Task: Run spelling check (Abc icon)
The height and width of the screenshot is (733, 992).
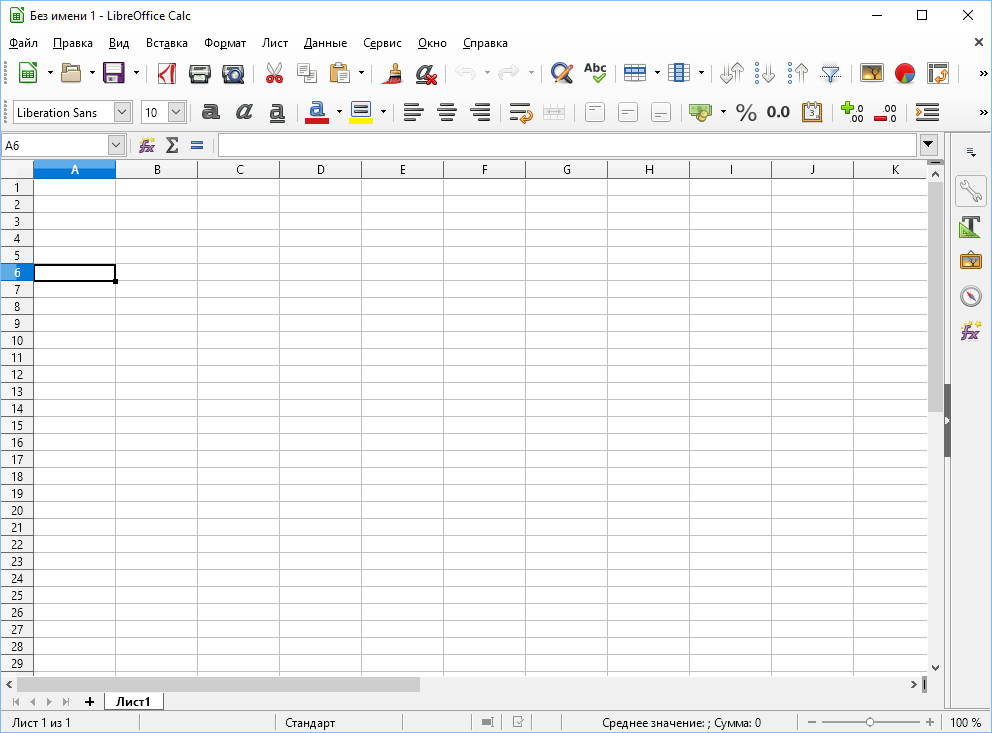Action: pos(595,73)
